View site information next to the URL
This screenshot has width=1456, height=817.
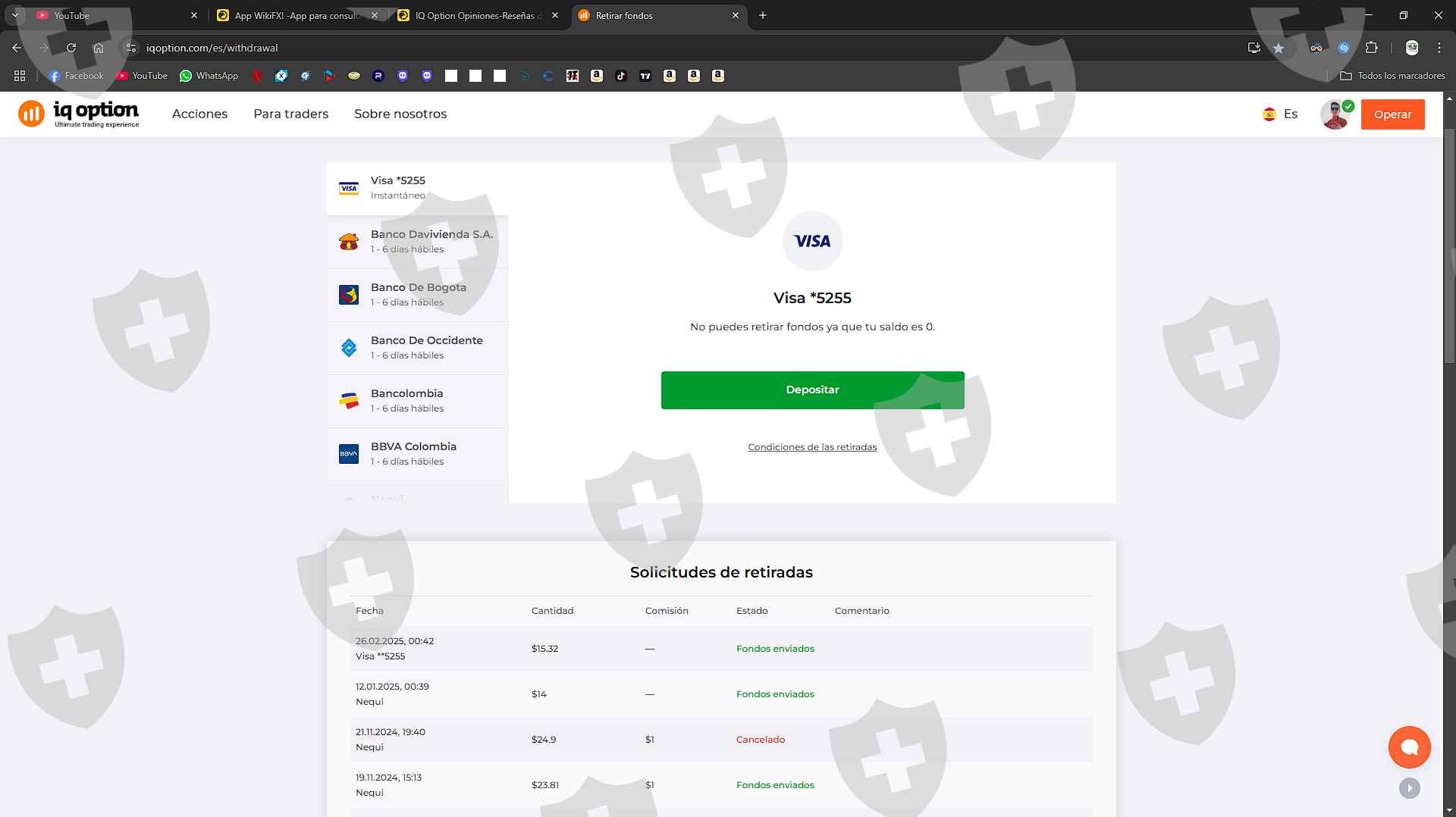click(131, 48)
